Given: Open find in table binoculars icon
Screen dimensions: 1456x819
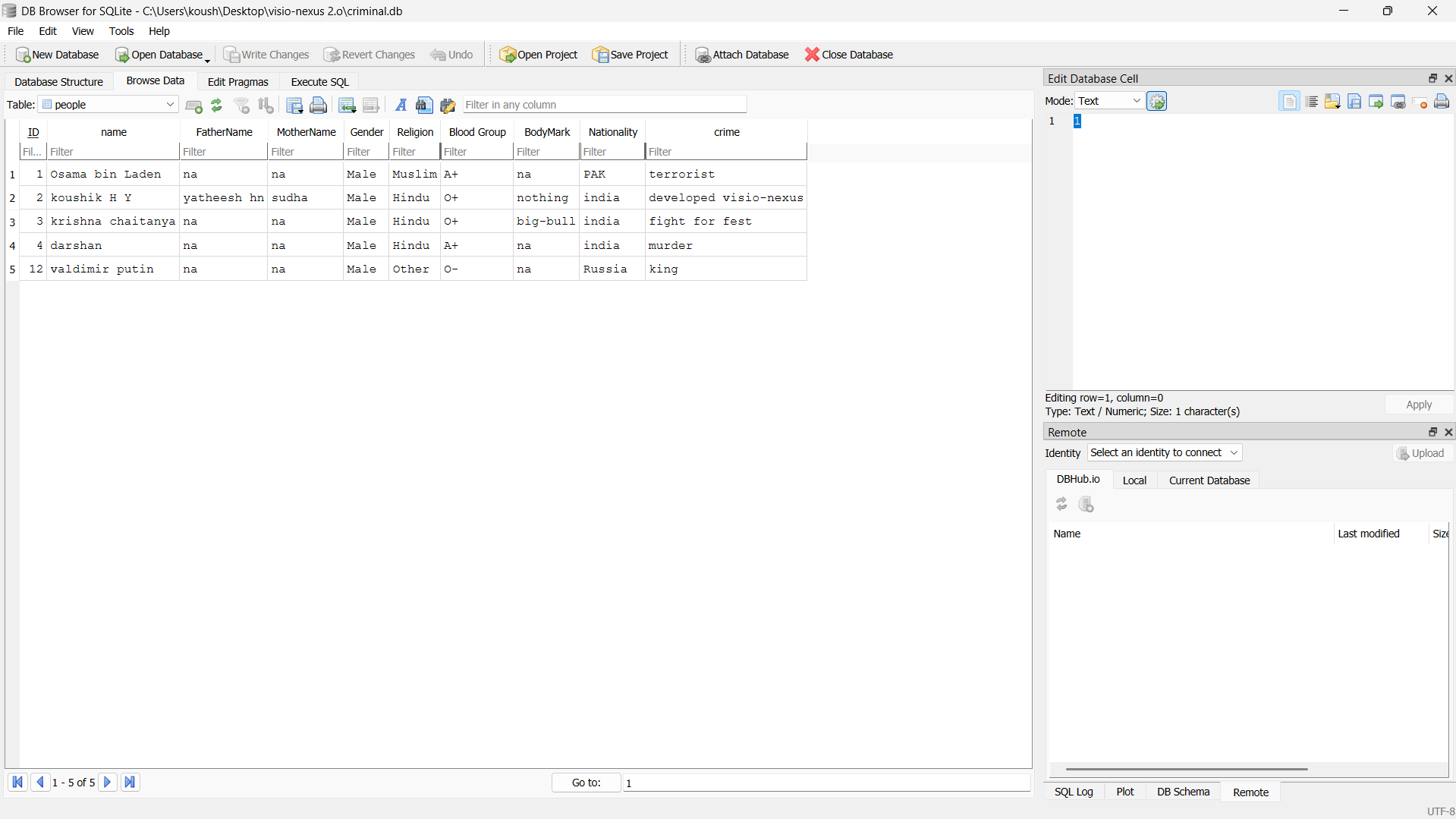Looking at the screenshot, I should 424,106.
